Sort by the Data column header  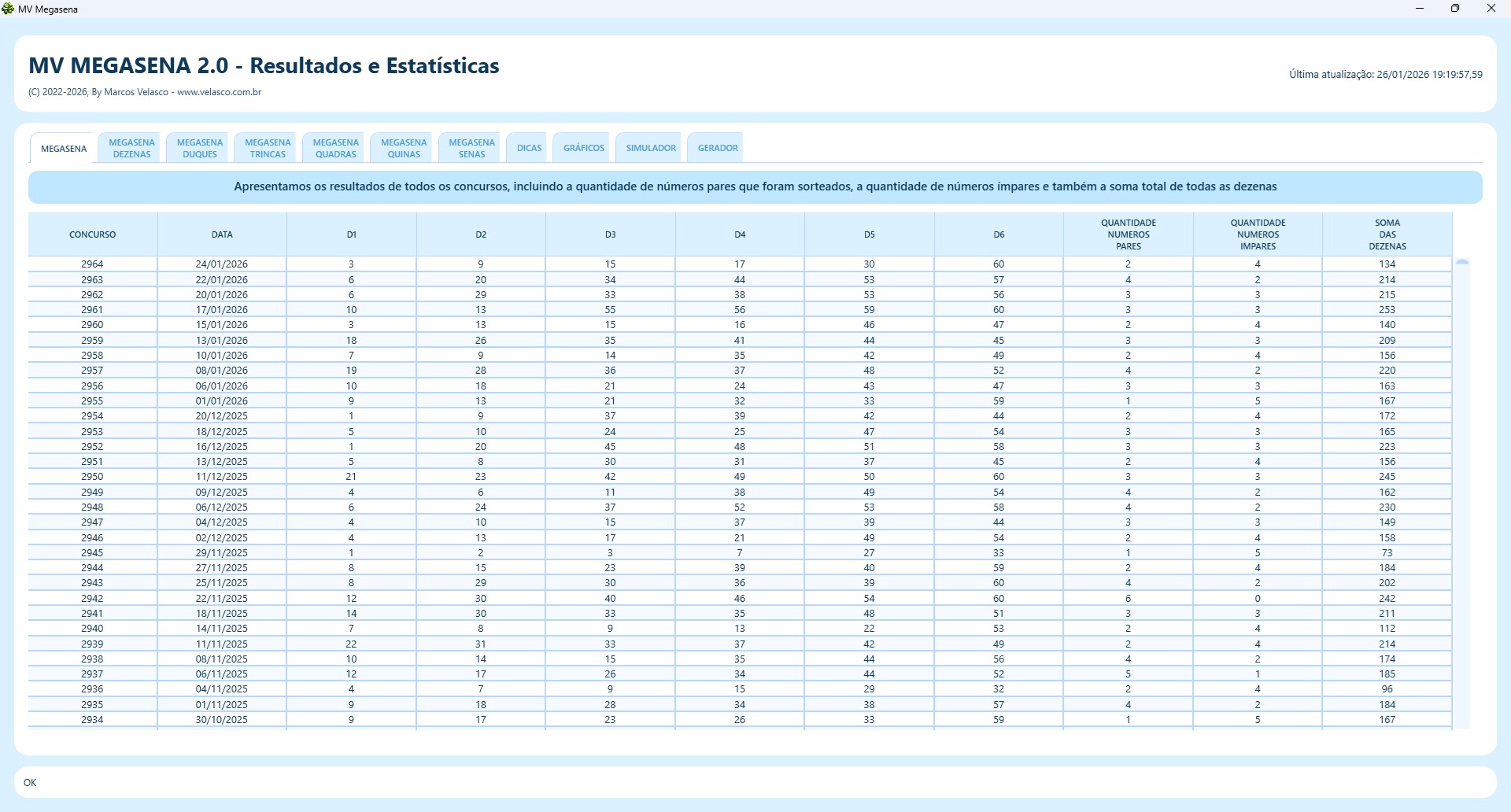(222, 234)
